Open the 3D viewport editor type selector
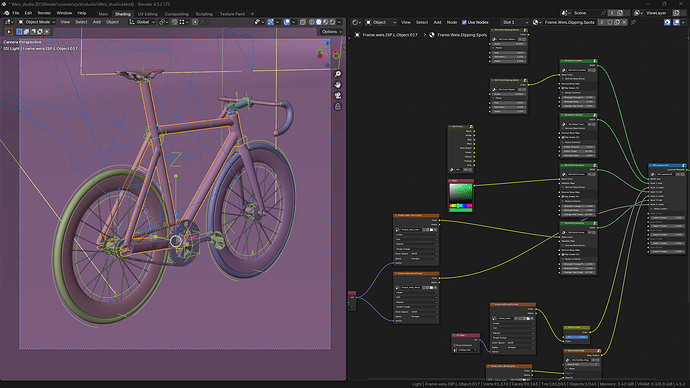Image resolution: width=690 pixels, height=388 pixels. [x=9, y=22]
